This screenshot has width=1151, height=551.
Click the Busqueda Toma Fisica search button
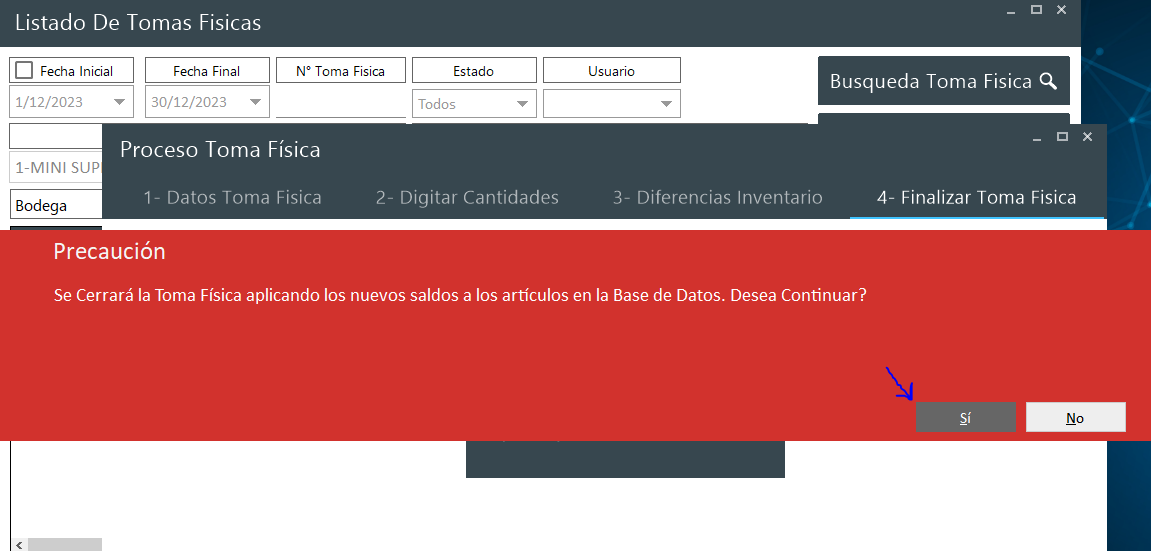pos(943,81)
